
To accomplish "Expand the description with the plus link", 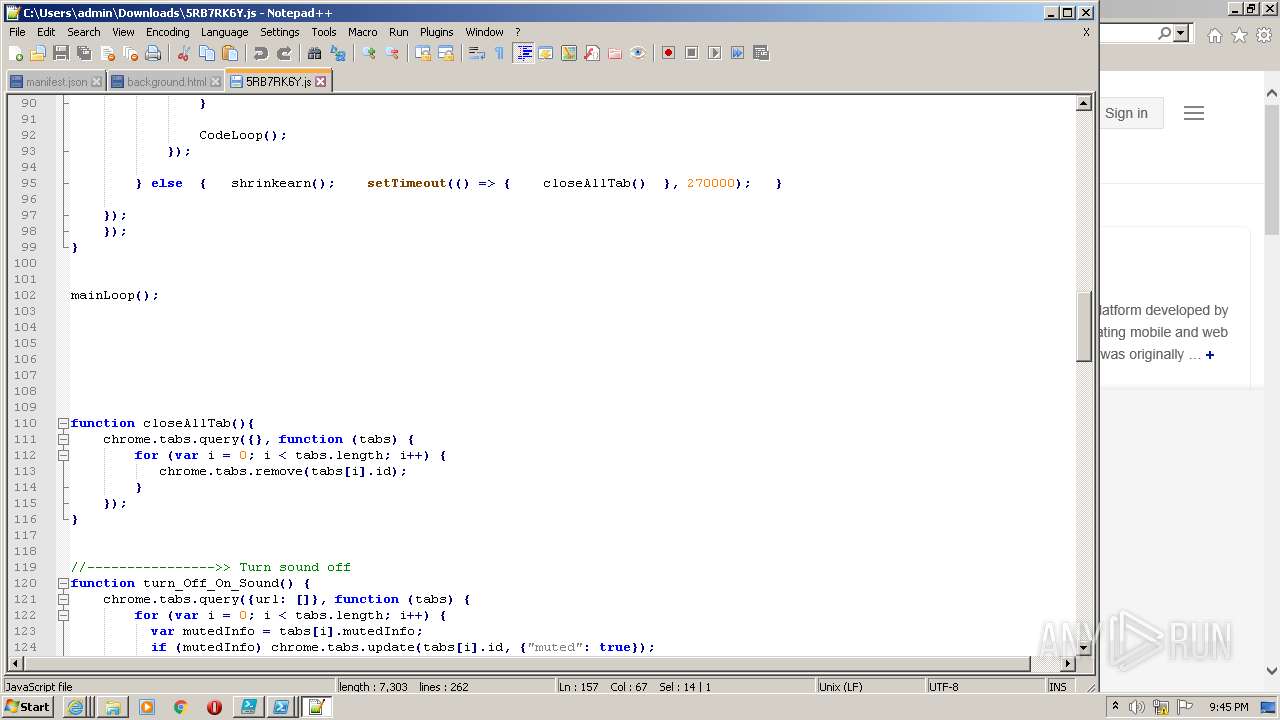I will click(x=1209, y=355).
